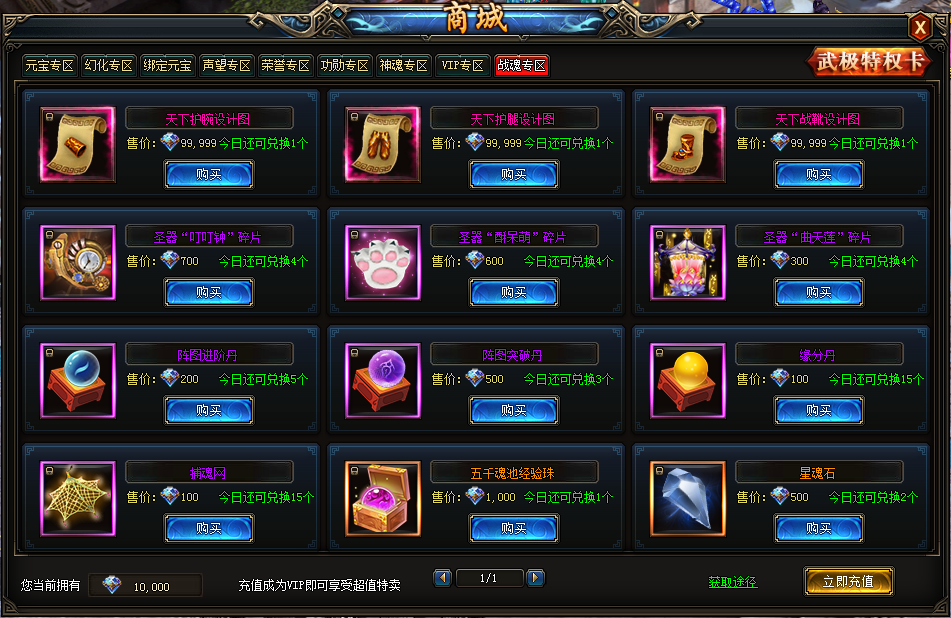Switch to the 神魂专区 tab
Image resolution: width=951 pixels, height=618 pixels.
403,65
